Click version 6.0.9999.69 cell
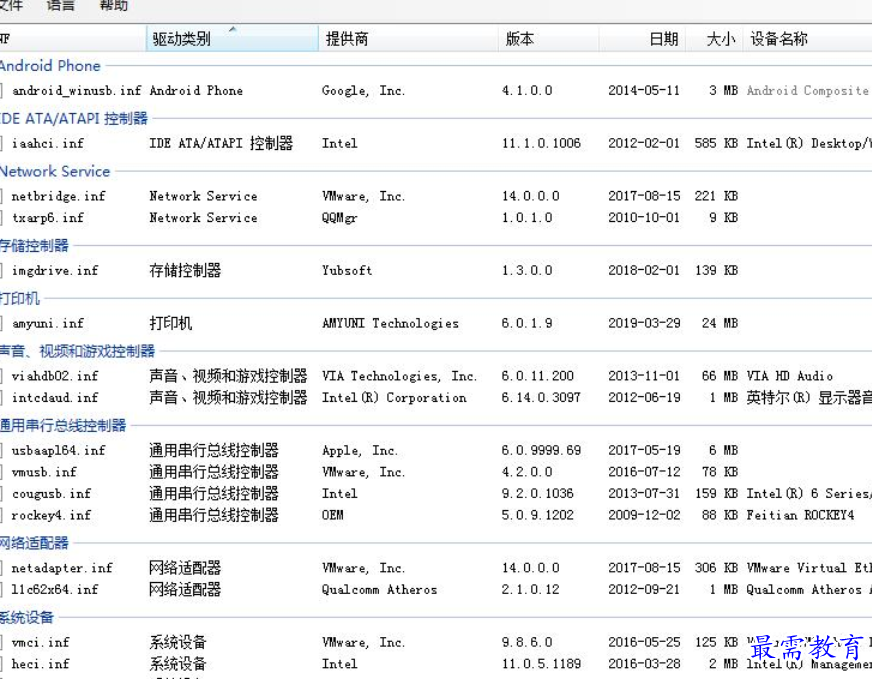872x679 pixels. 541,450
